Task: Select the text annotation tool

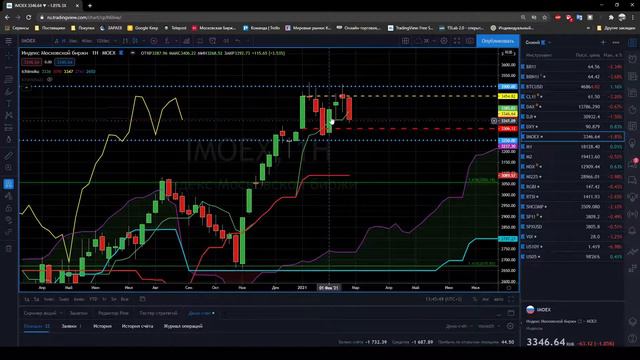Action: pos(8,103)
